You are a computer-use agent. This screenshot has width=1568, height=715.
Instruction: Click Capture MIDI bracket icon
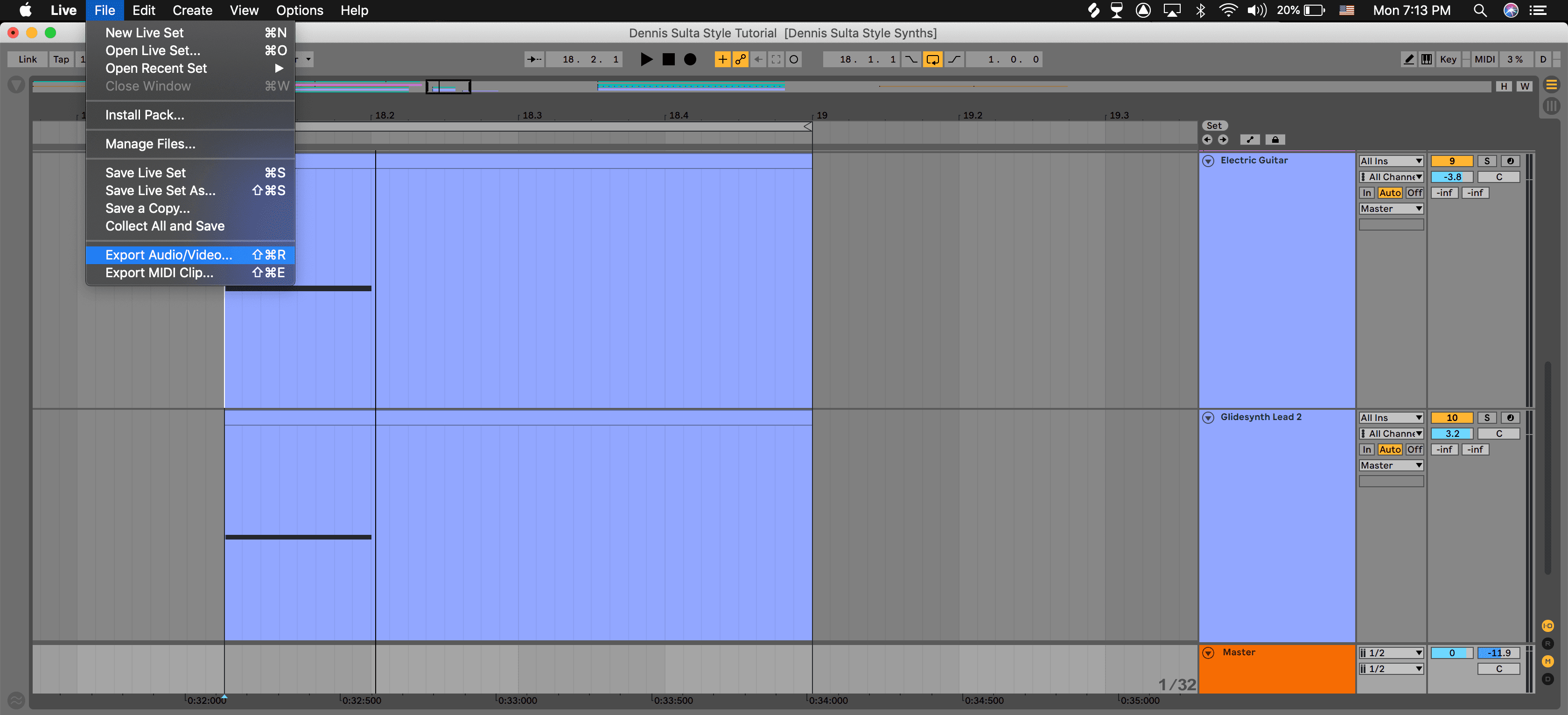776,59
